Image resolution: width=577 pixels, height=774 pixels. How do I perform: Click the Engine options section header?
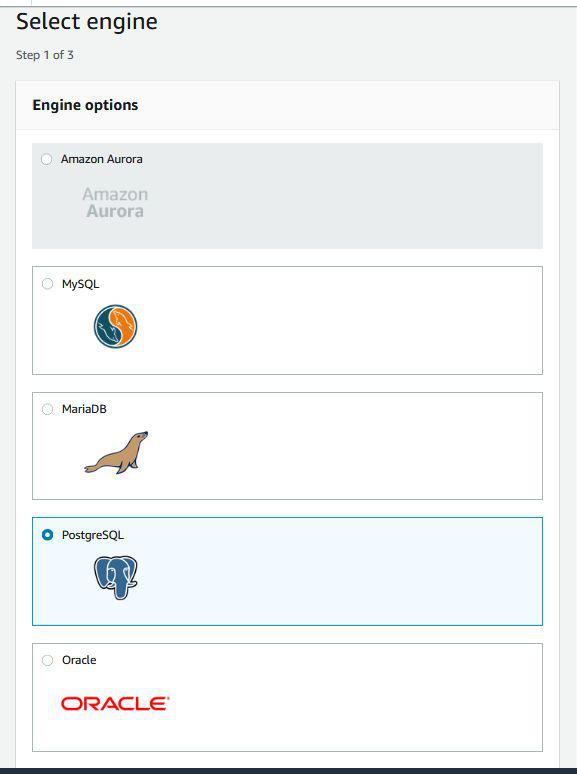coord(85,105)
